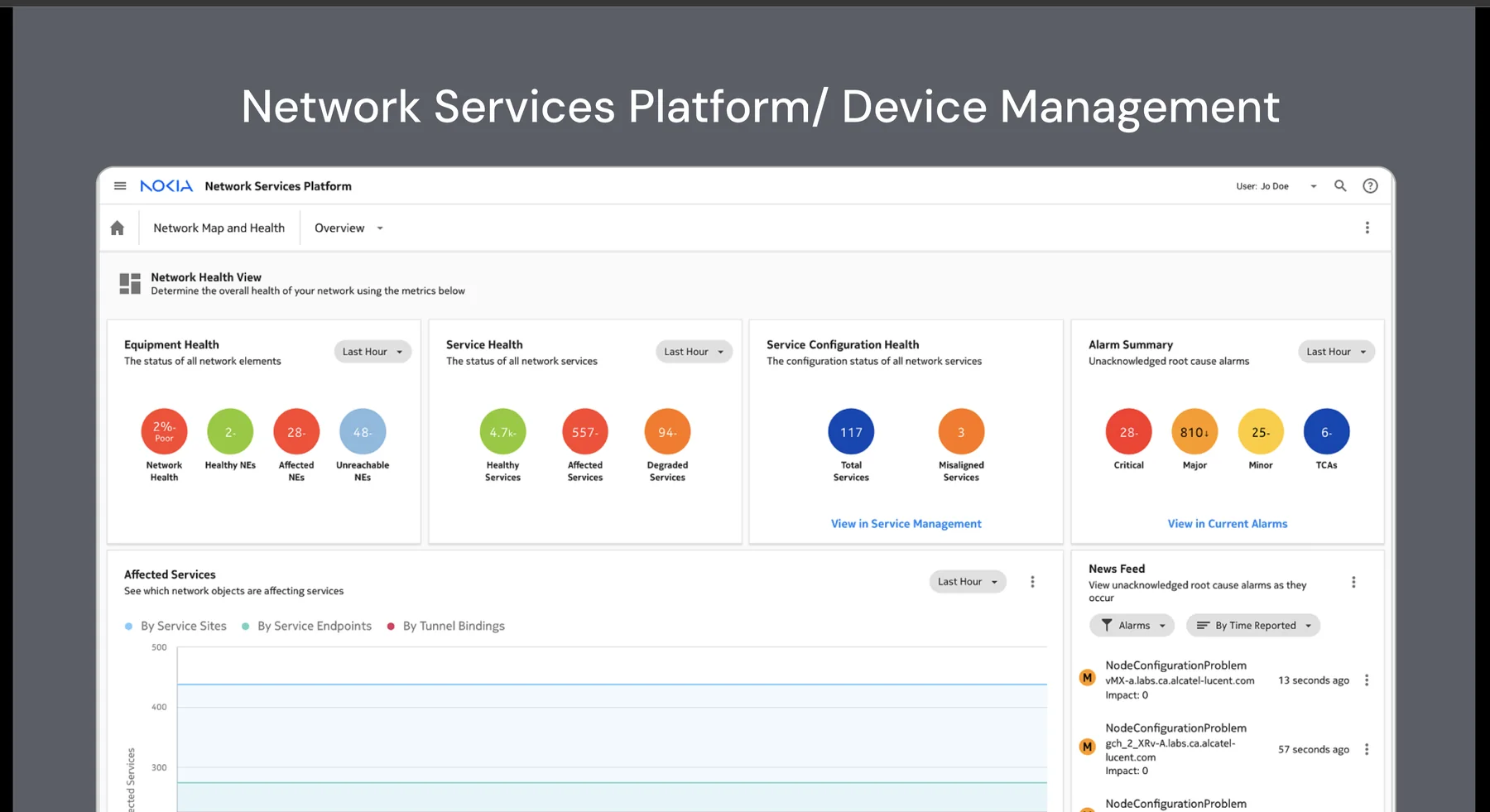Go to the home icon
This screenshot has height=812, width=1490.
coord(118,228)
